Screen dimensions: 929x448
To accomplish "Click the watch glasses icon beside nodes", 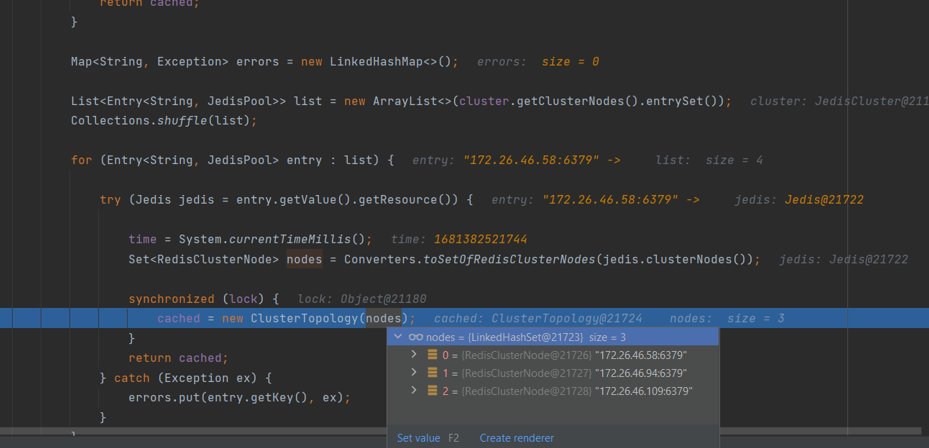I will tap(416, 337).
